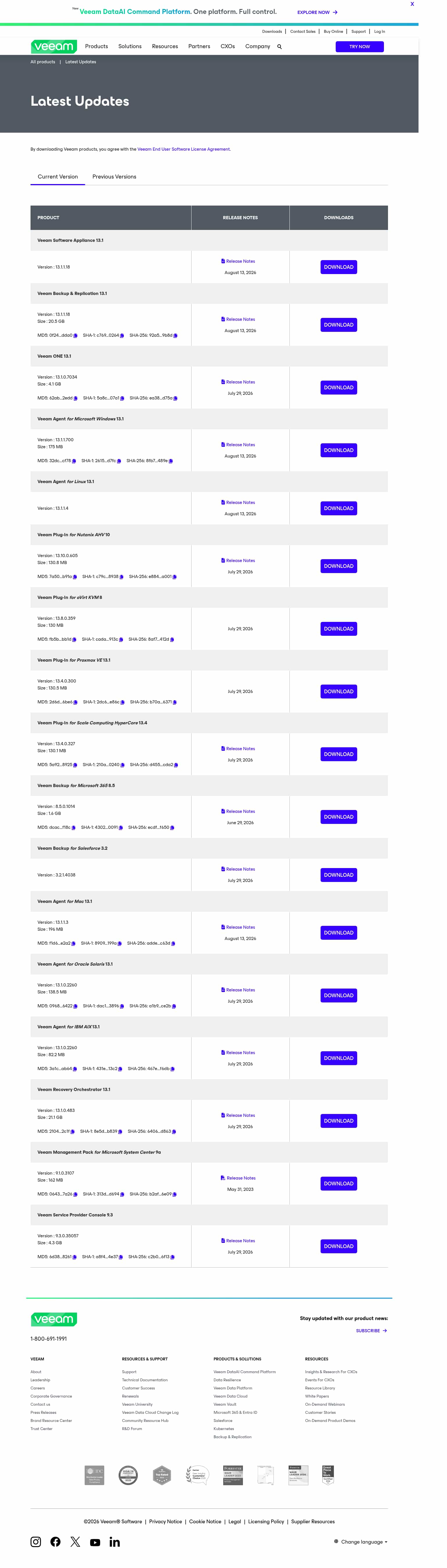Image resolution: width=447 pixels, height=1568 pixels.
Task: Open the End User Software License Agreement link
Action: point(183,149)
